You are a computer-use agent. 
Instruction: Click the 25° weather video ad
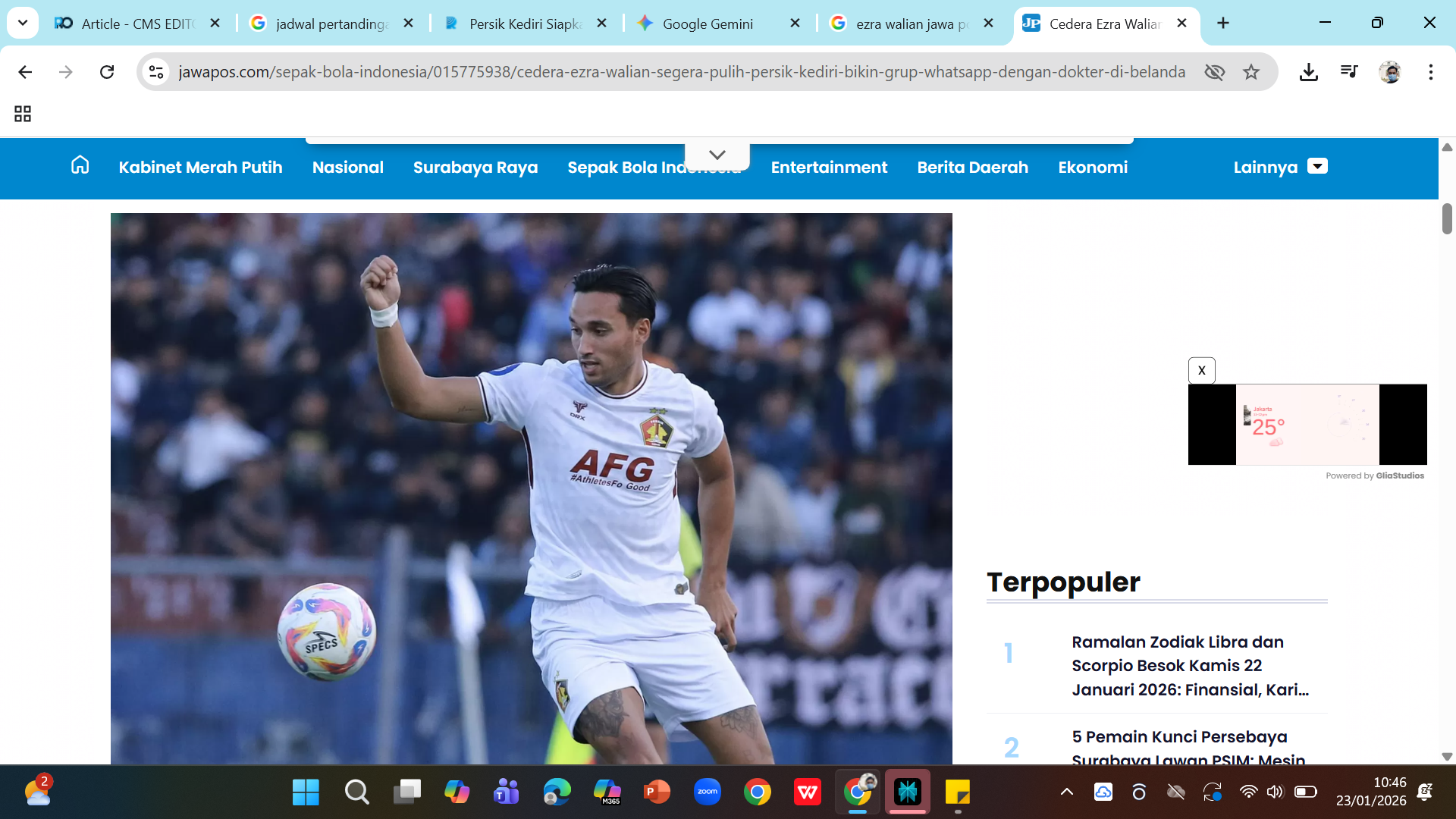pyautogui.click(x=1307, y=425)
